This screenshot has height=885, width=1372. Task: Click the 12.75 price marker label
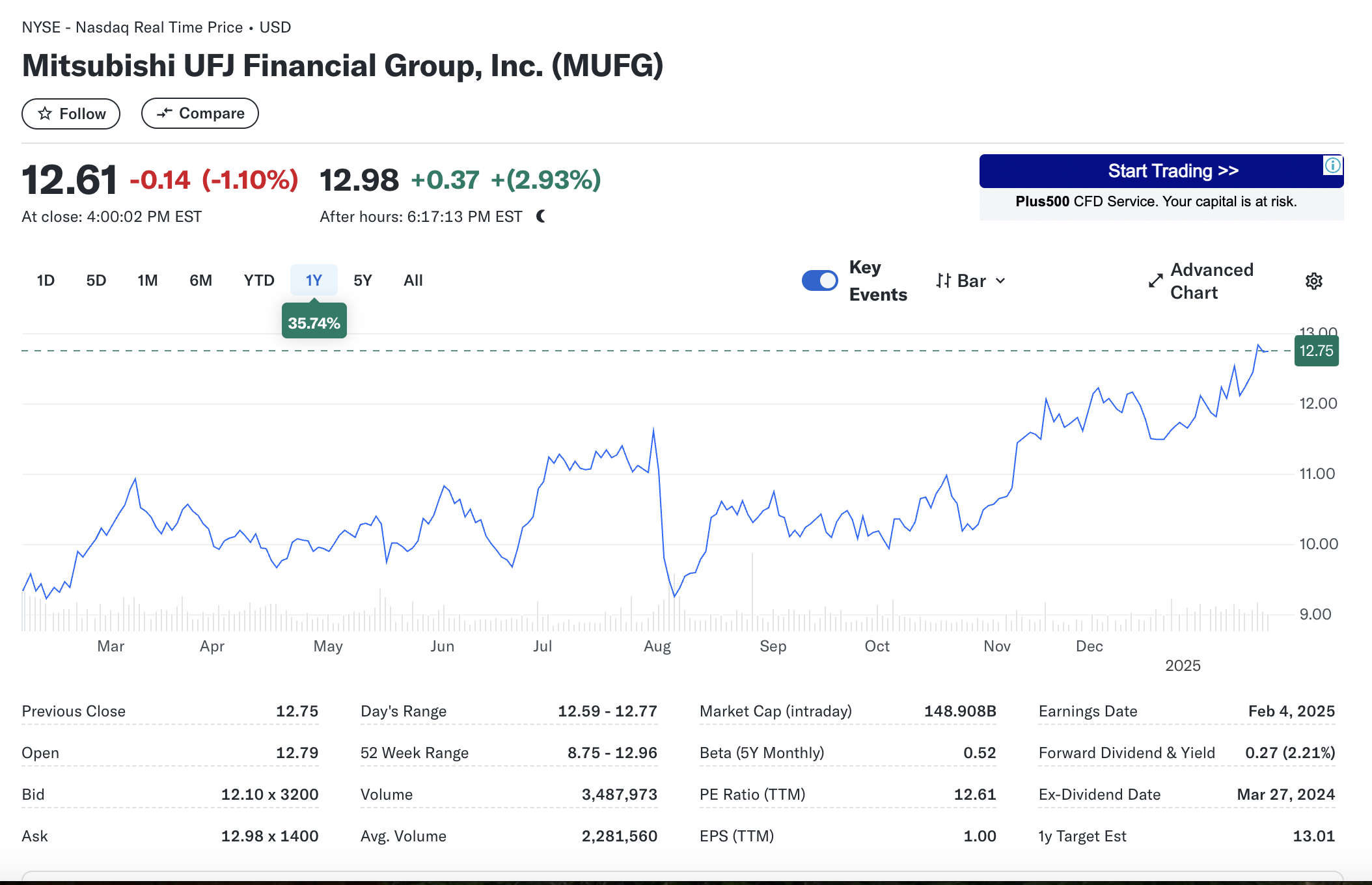(1316, 351)
